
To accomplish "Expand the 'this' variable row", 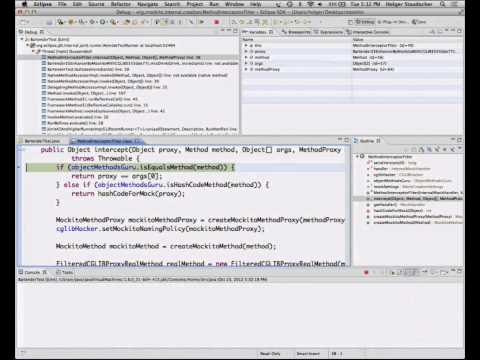I will [246, 45].
